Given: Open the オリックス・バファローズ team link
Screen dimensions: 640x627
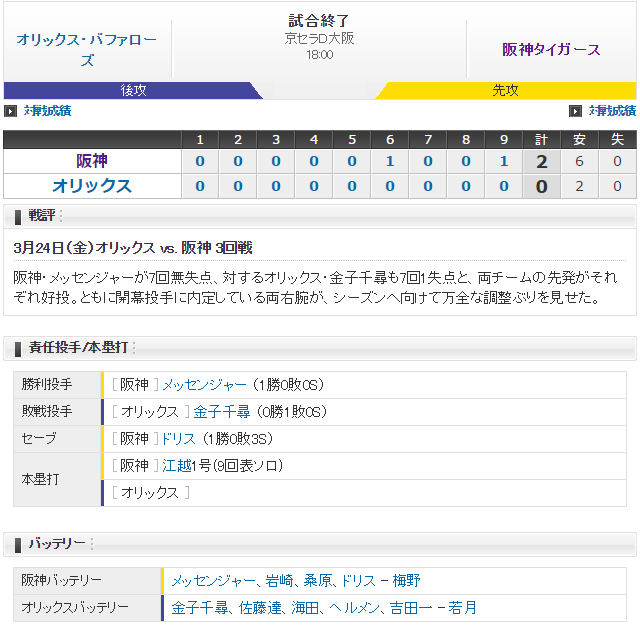Looking at the screenshot, I should pyautogui.click(x=87, y=49).
